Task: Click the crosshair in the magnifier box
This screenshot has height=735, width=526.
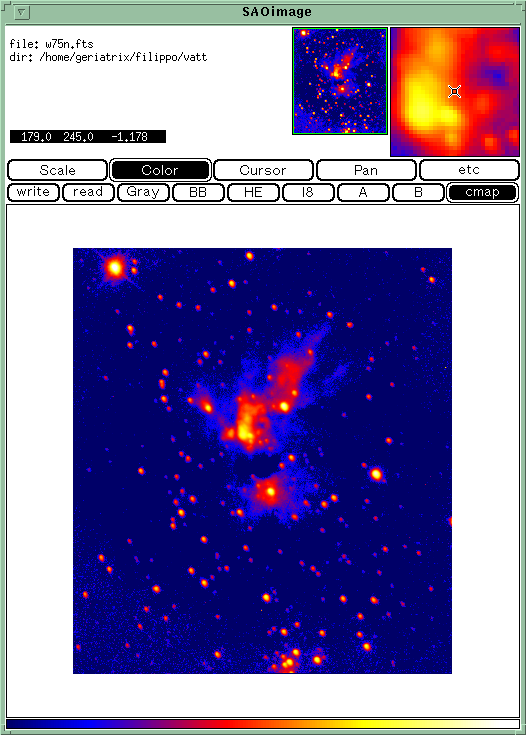Action: point(454,91)
